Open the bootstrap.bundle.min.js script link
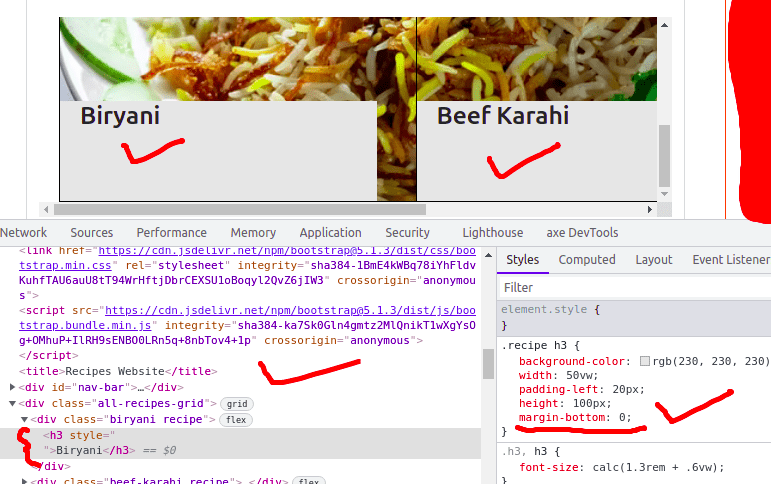Screen dimensions: 771x484 pyautogui.click(x=247, y=318)
